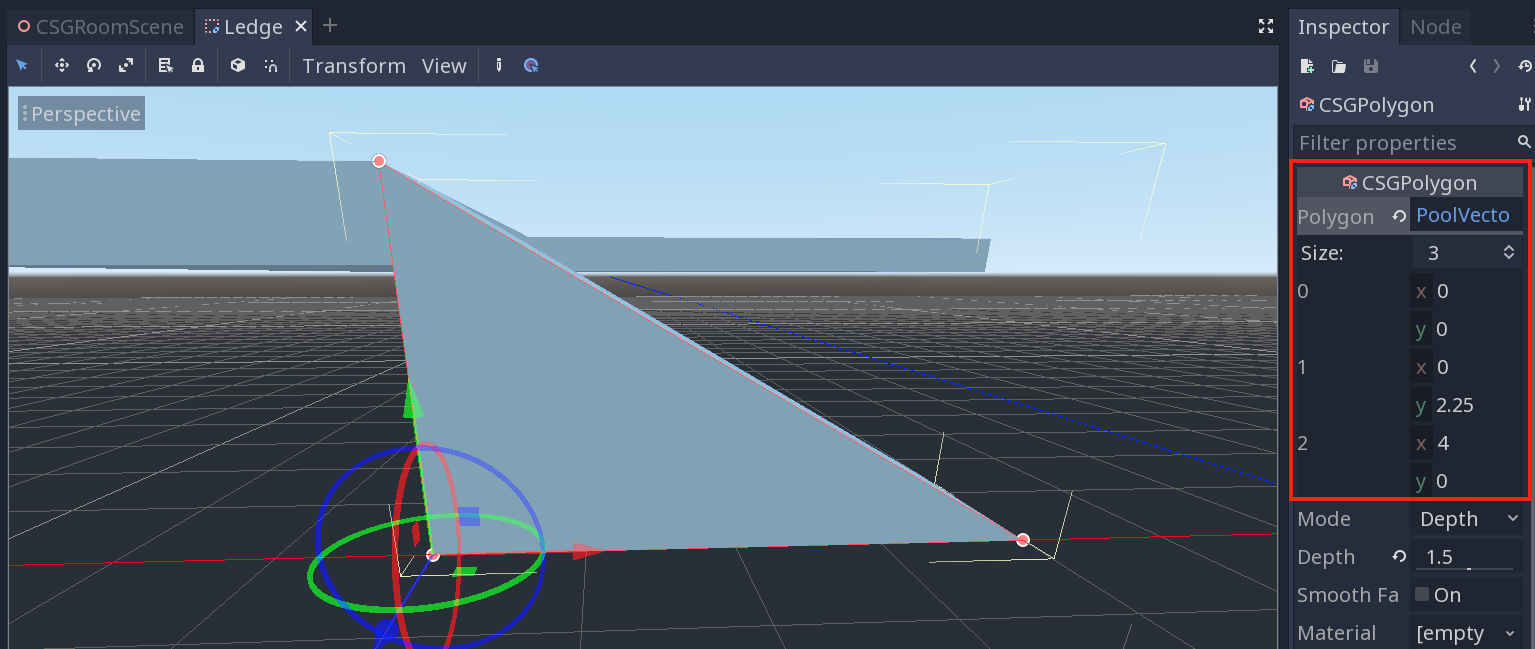Revert the Depth property to default

coord(1399,557)
